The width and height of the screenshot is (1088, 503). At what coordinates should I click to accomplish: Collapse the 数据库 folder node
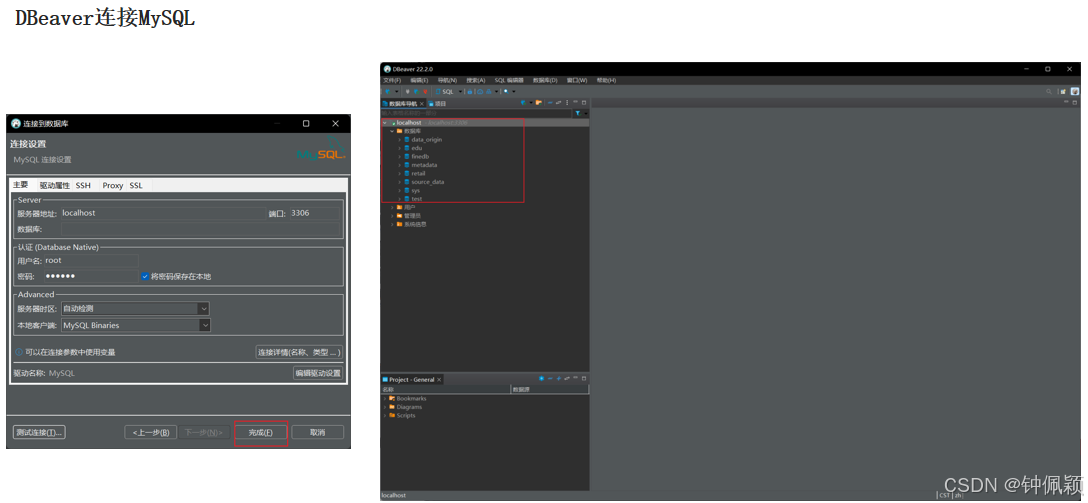pos(392,131)
